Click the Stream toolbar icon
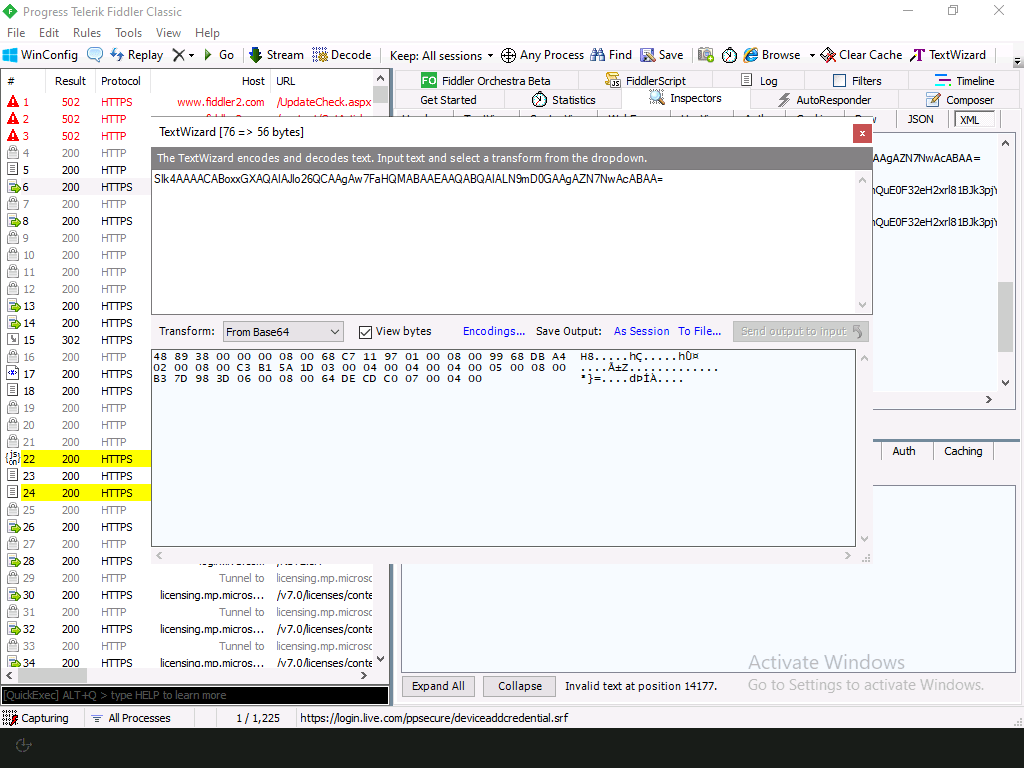 (256, 55)
